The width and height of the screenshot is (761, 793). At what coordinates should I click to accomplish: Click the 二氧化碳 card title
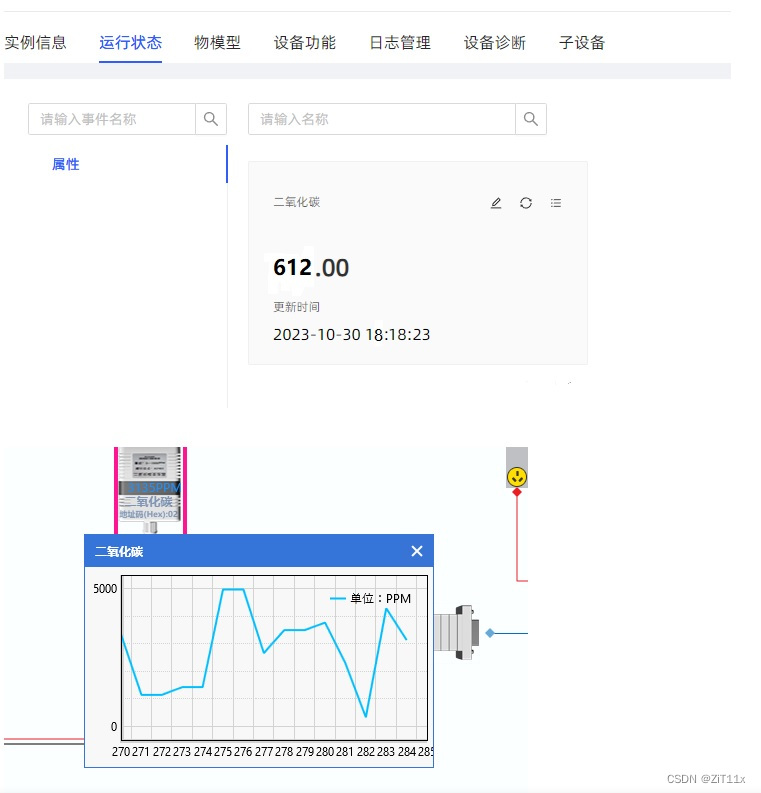pos(297,202)
